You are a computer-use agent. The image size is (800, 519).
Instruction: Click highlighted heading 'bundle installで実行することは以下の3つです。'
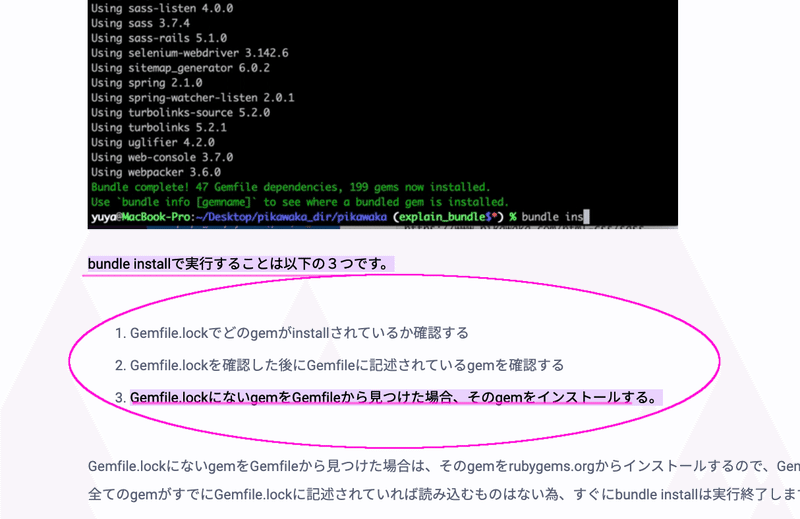(x=241, y=264)
